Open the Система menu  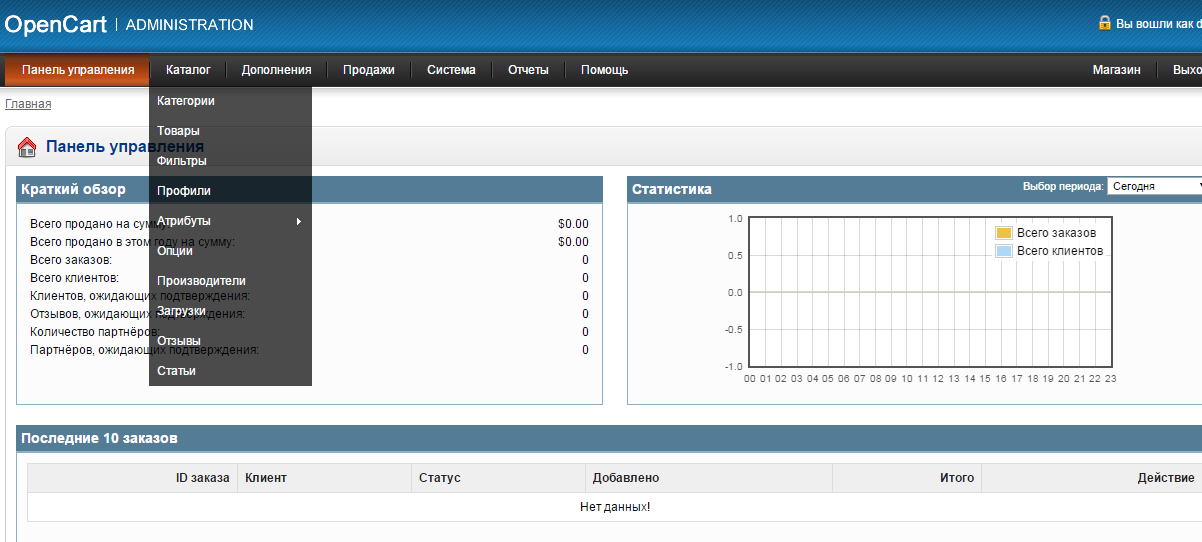pos(451,70)
